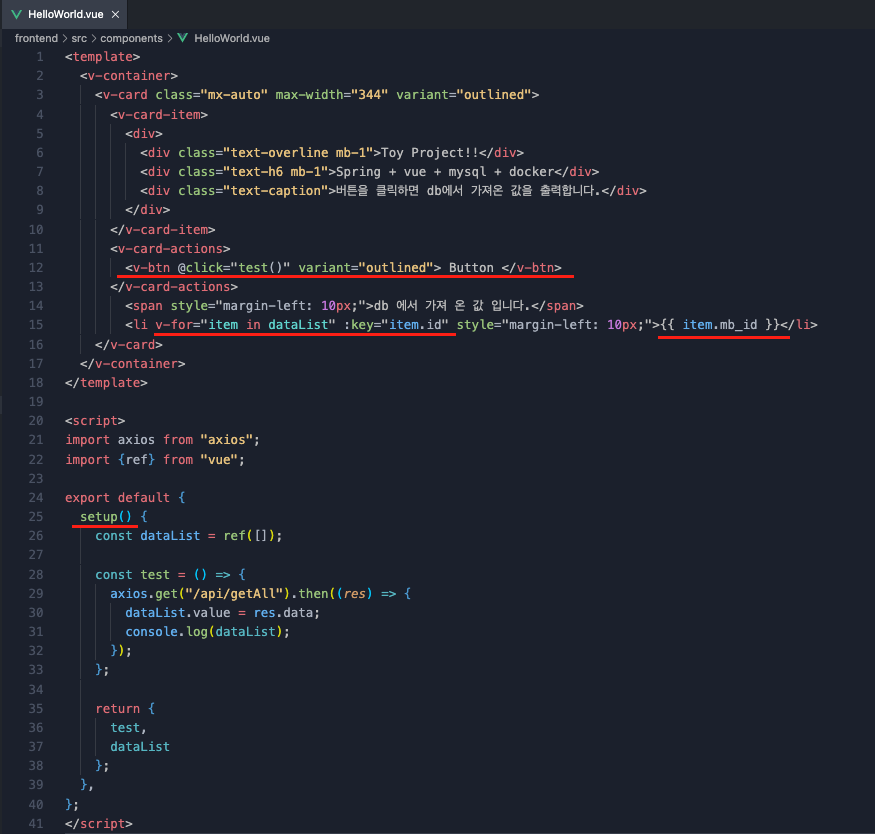Click the closing v-card tag
This screenshot has height=834, width=875.
tap(129, 345)
